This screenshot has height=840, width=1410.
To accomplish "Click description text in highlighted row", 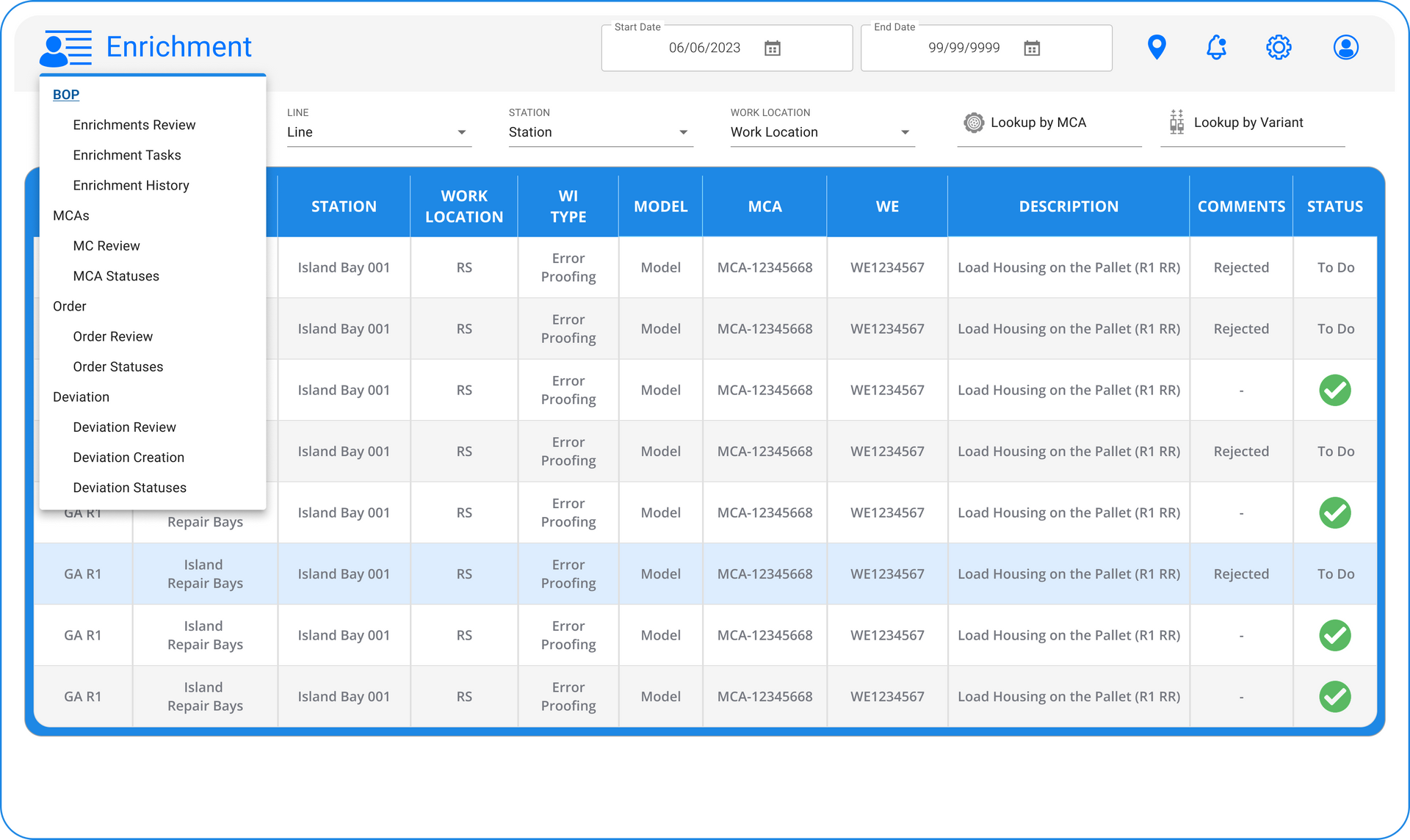I will point(1069,574).
